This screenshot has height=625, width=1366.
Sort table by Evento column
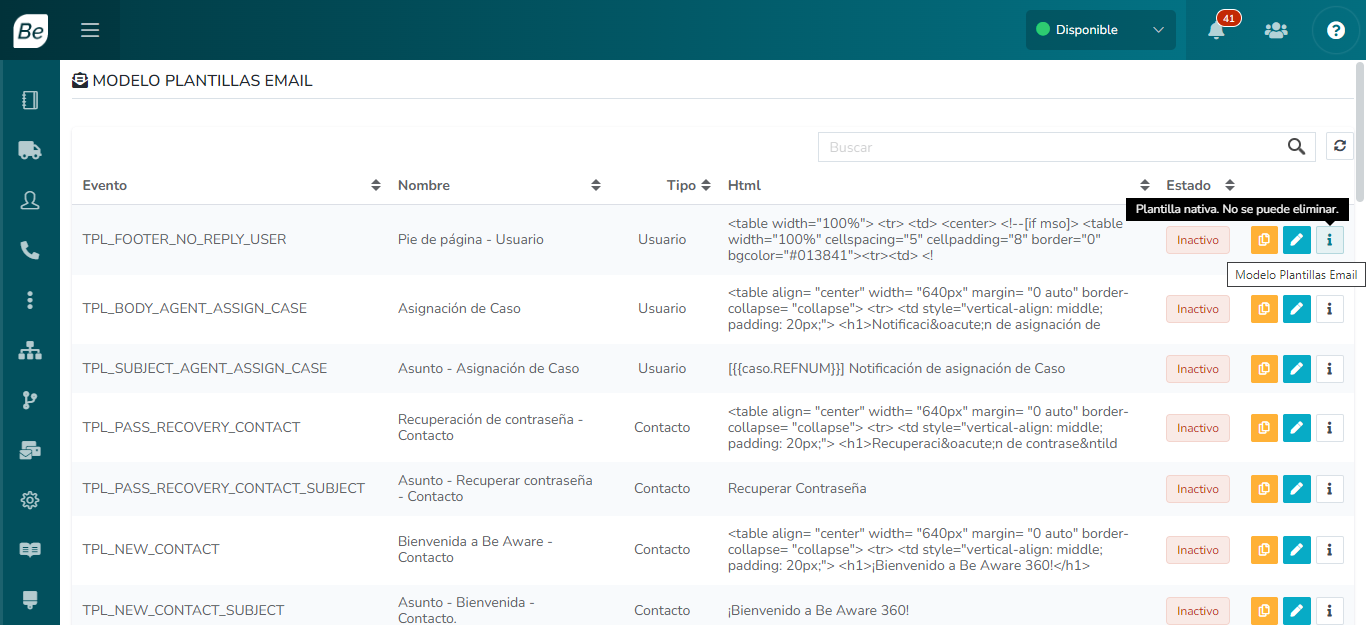[376, 185]
